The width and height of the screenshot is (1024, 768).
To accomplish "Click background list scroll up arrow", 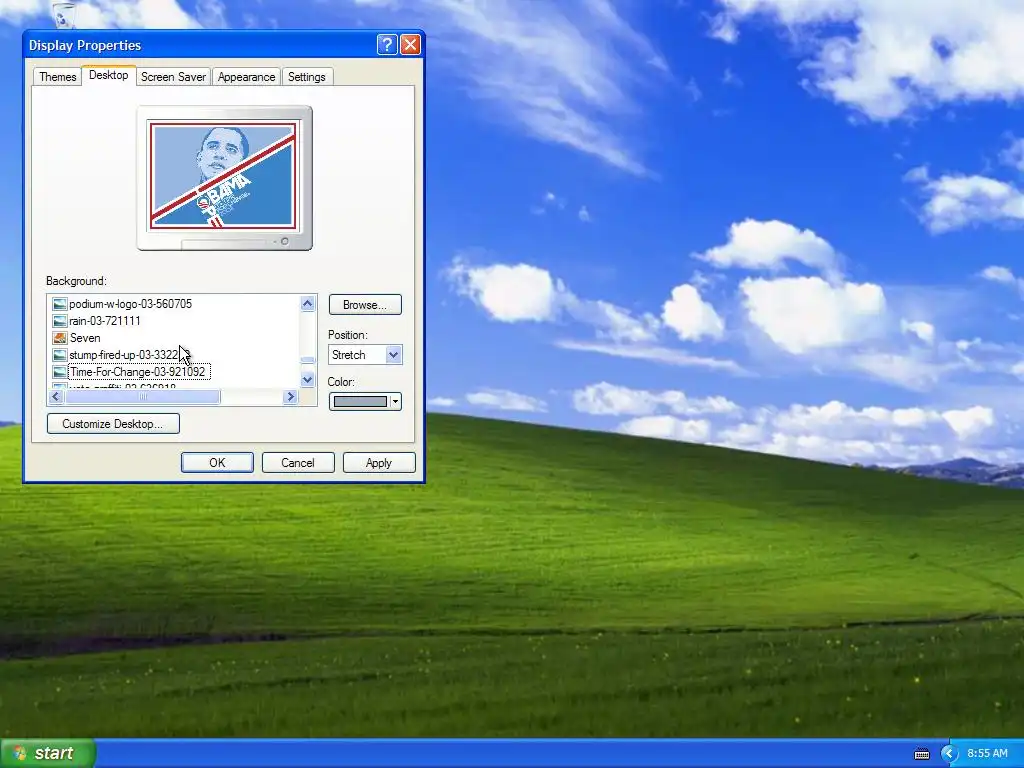I will coord(308,303).
